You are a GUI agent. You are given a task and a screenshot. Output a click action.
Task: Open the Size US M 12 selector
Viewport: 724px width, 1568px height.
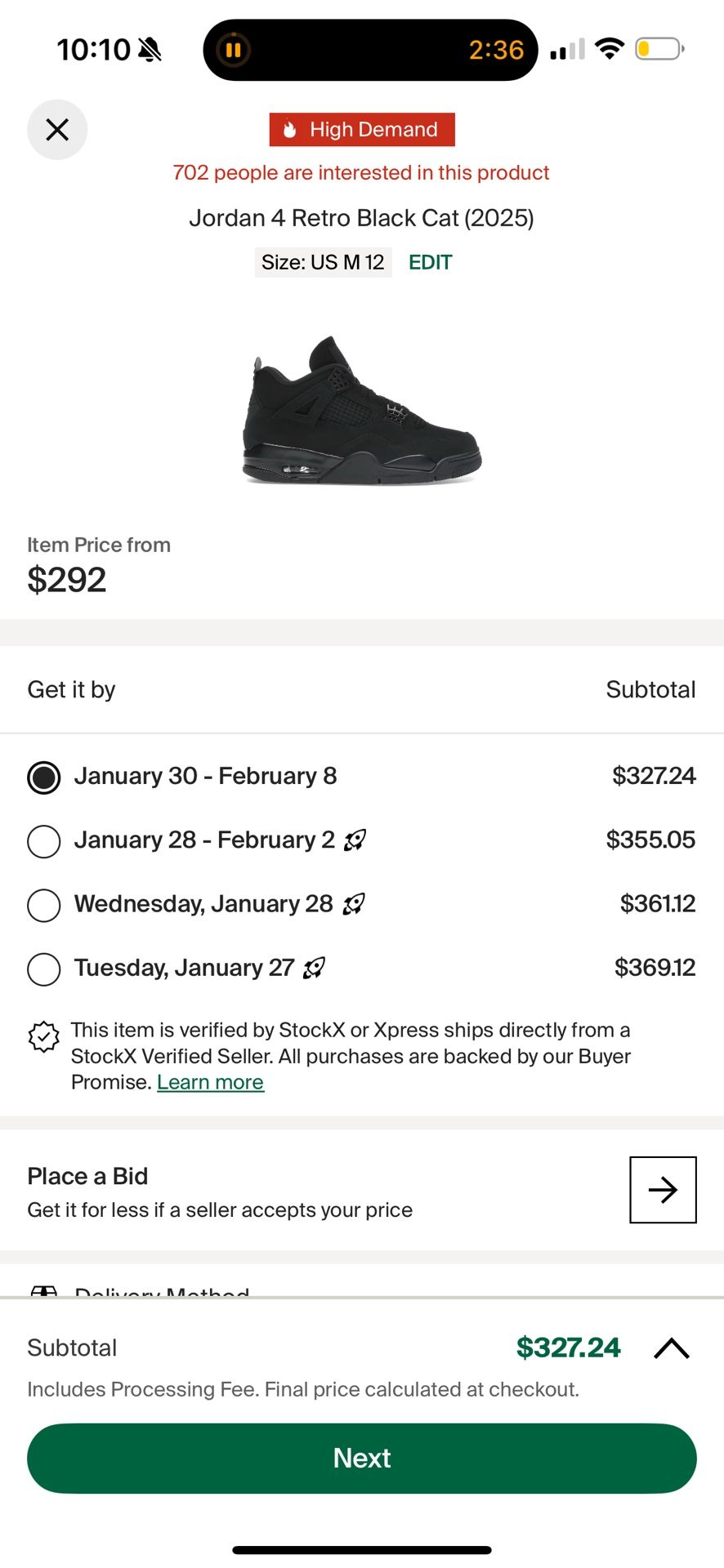(x=323, y=262)
